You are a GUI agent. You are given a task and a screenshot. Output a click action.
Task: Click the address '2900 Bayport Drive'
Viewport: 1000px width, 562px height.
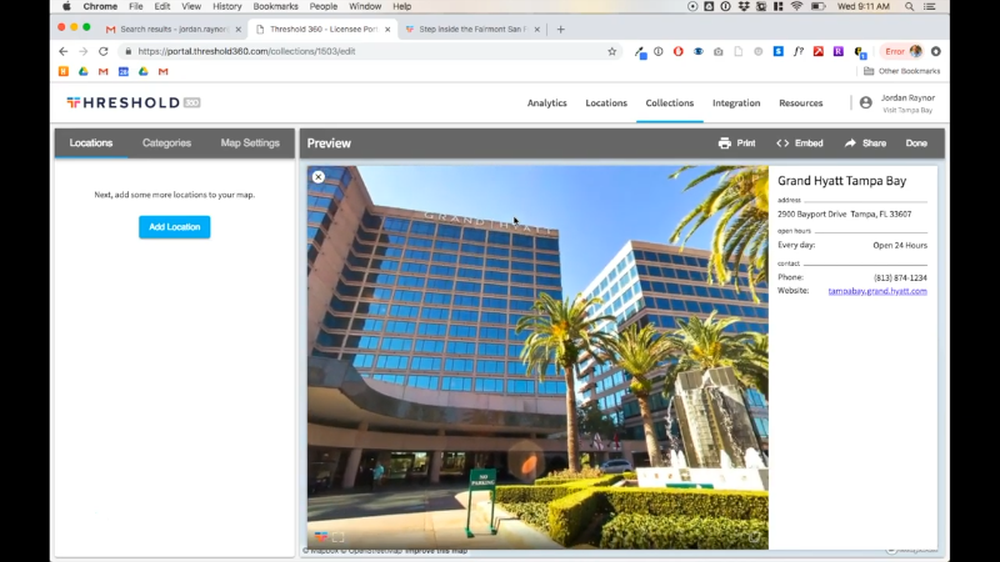(811, 214)
